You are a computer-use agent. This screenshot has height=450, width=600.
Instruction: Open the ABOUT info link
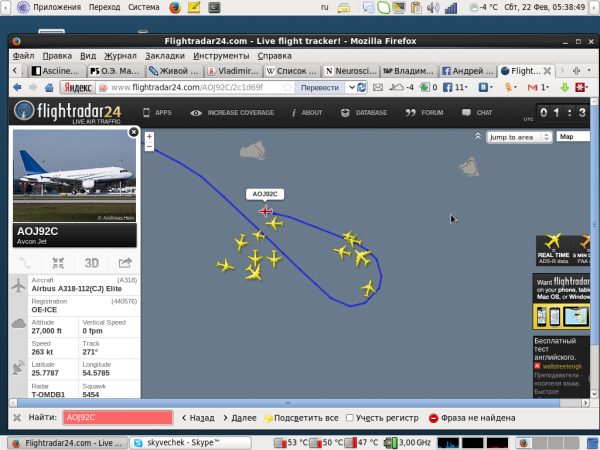(307, 112)
